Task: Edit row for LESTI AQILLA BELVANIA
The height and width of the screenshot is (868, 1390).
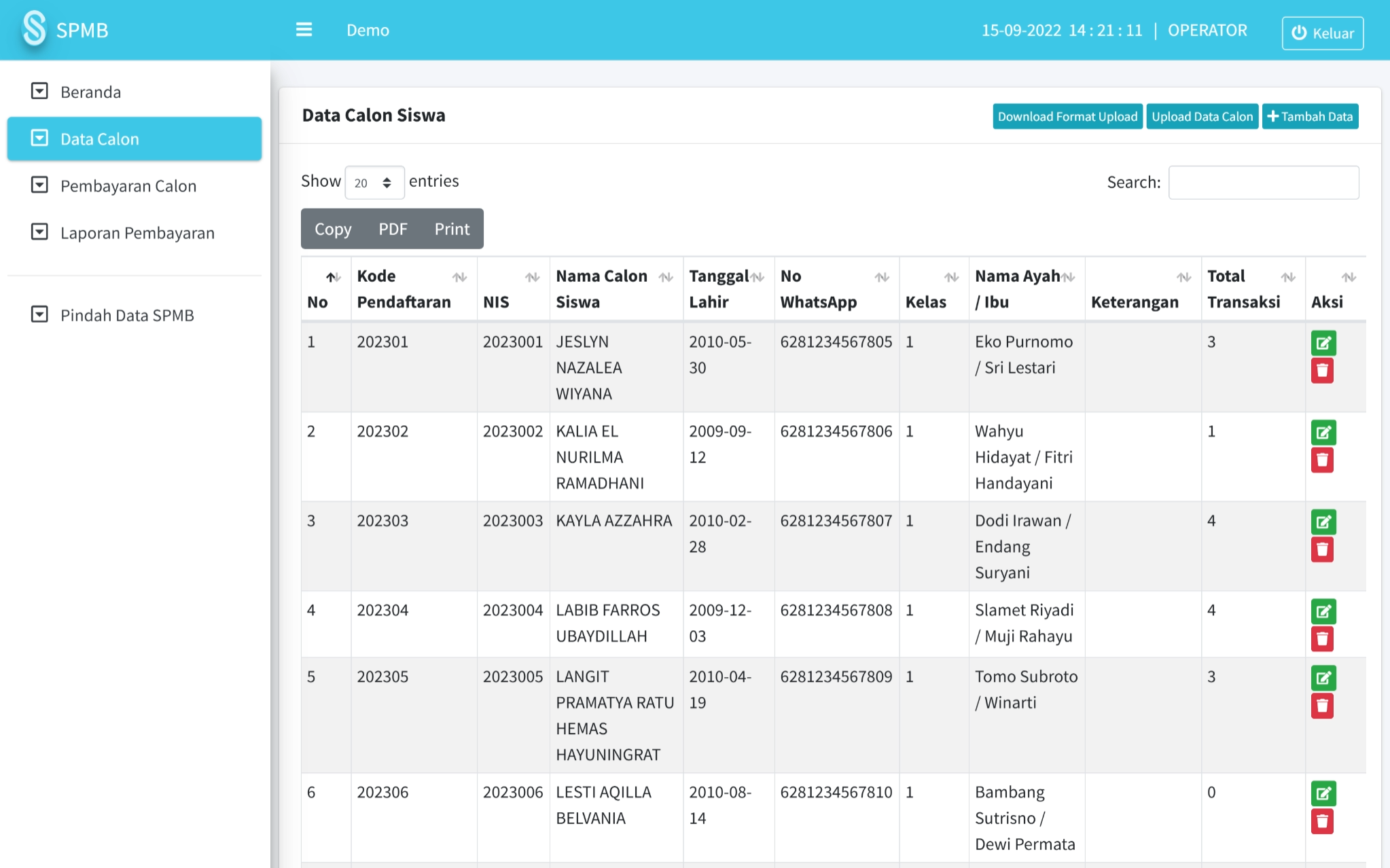Action: point(1323,793)
